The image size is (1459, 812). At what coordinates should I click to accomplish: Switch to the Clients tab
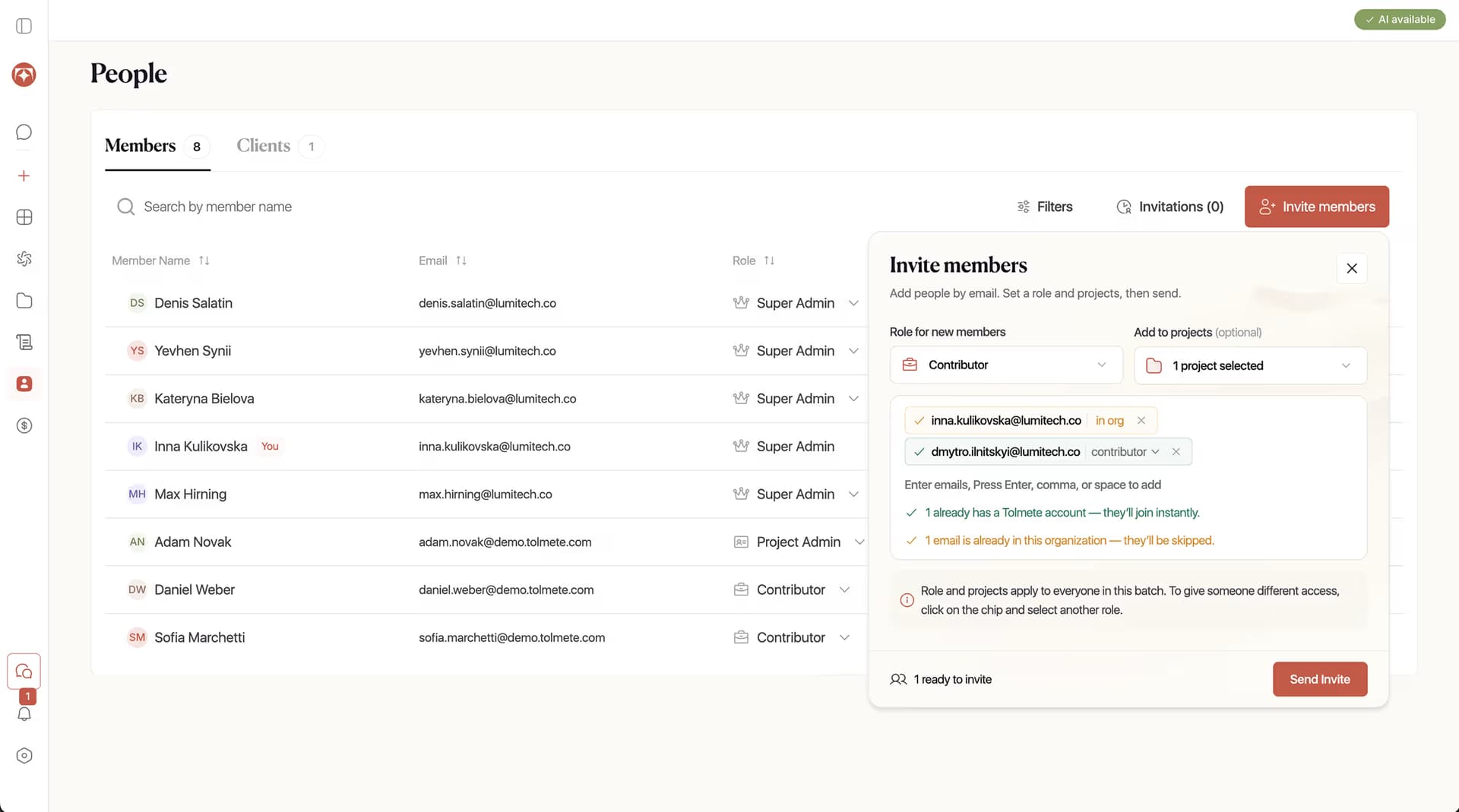click(x=280, y=146)
